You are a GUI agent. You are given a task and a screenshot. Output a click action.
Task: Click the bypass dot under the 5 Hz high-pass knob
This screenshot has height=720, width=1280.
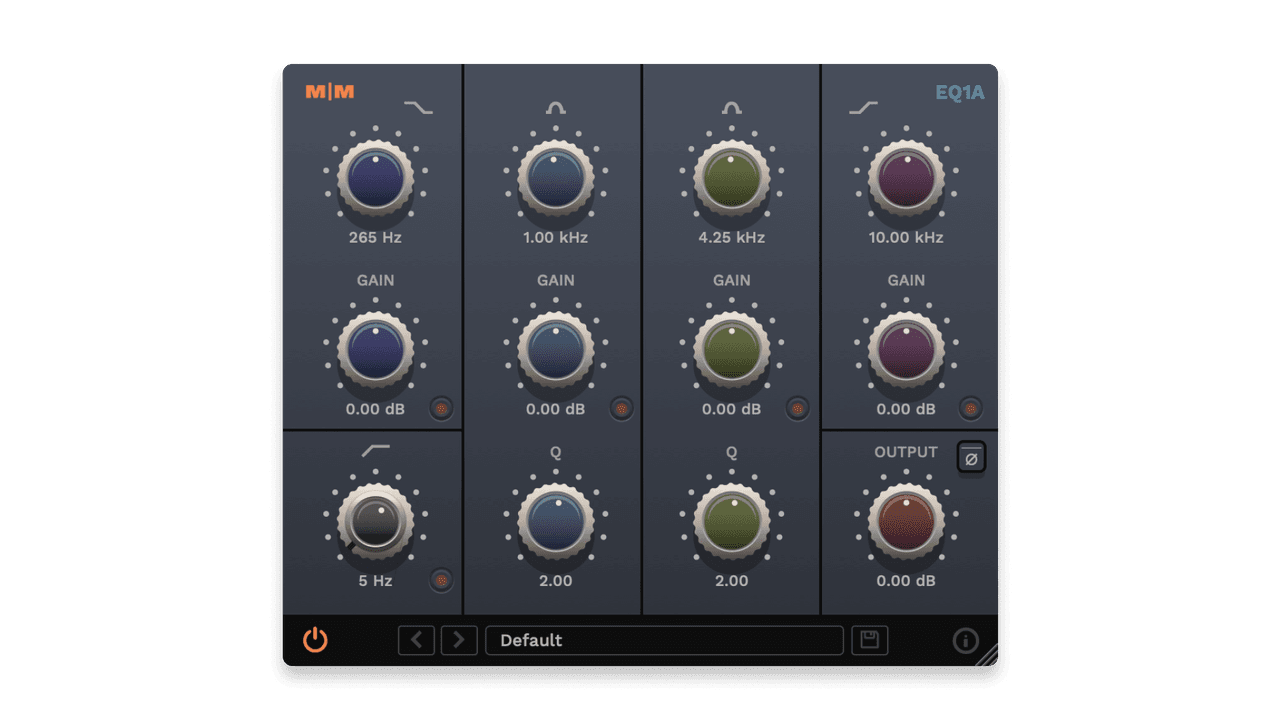[x=441, y=581]
